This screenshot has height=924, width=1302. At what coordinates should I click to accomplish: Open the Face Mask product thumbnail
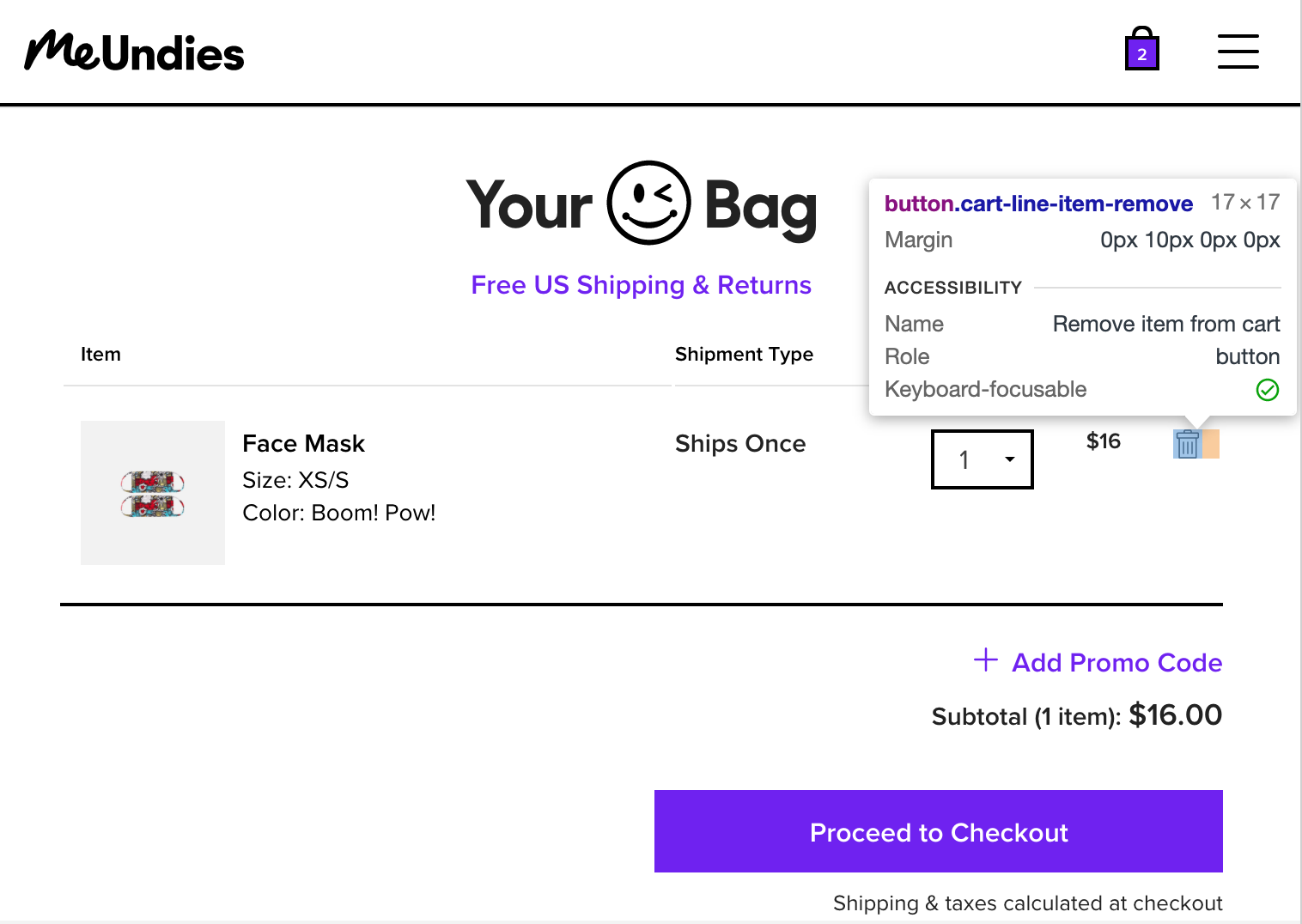point(153,493)
